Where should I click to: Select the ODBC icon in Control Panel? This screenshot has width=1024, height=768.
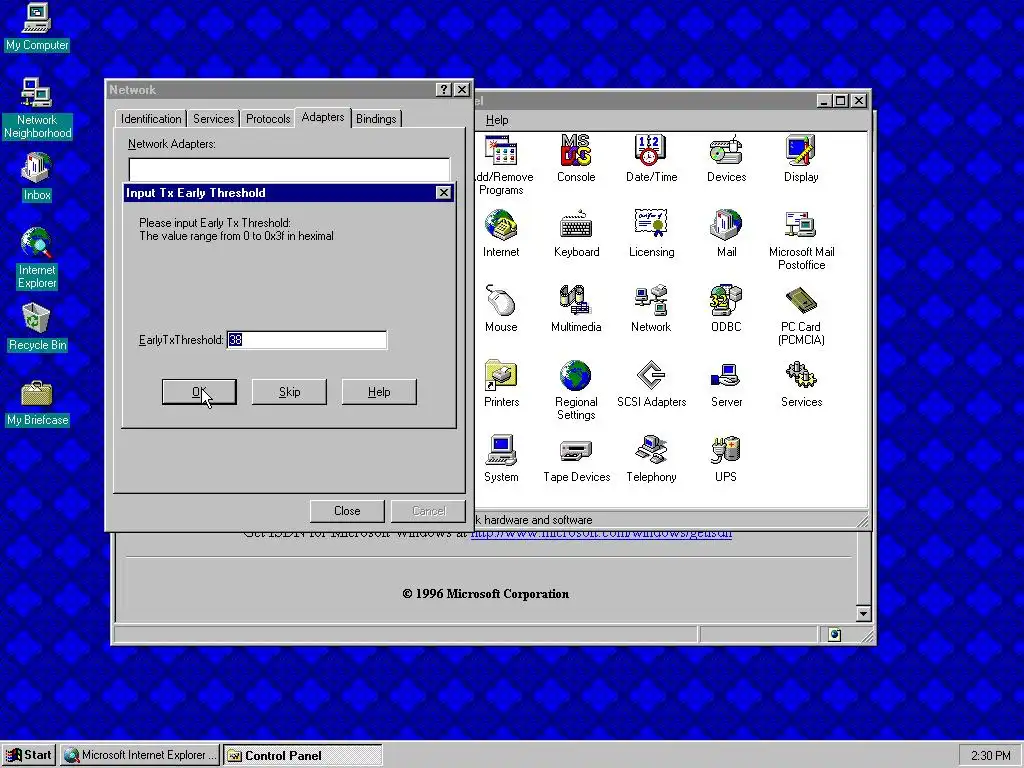click(726, 308)
